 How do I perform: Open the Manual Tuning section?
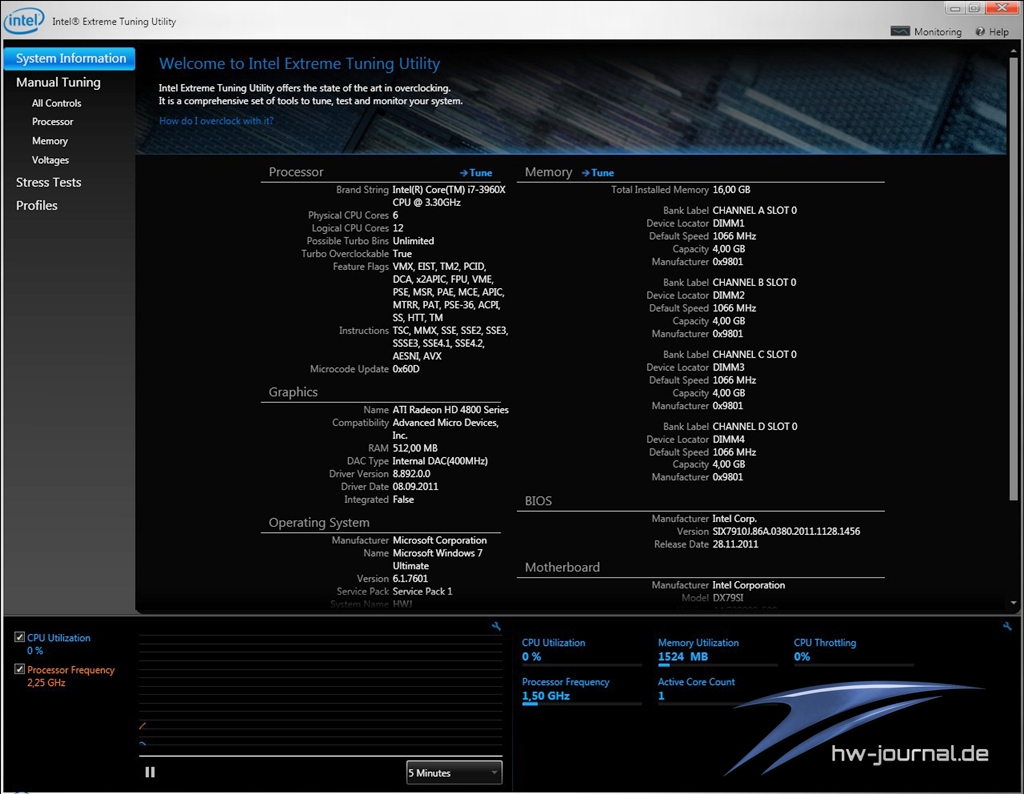[58, 82]
